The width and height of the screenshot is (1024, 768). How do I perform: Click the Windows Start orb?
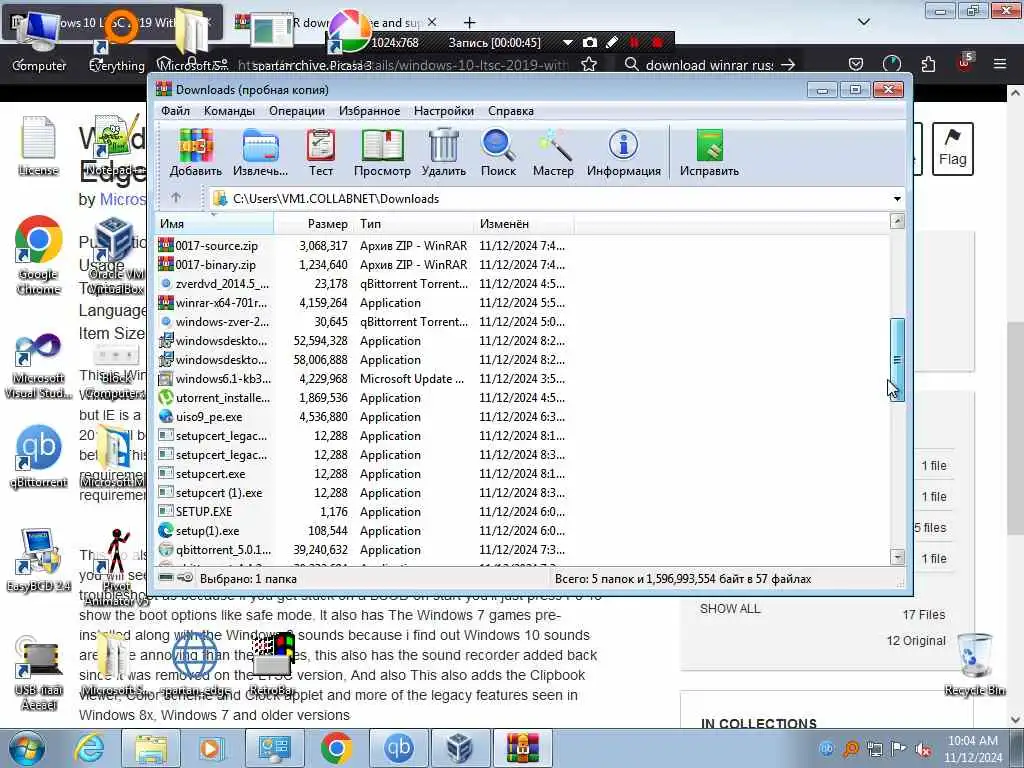pos(27,748)
